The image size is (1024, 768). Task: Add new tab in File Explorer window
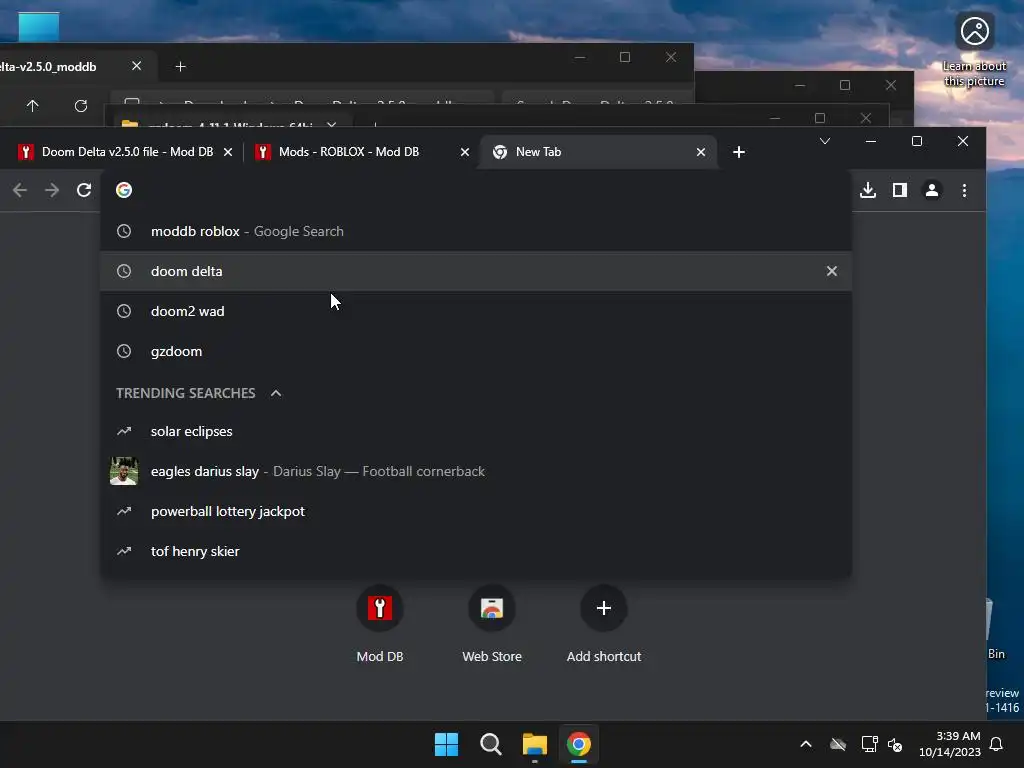(x=180, y=67)
